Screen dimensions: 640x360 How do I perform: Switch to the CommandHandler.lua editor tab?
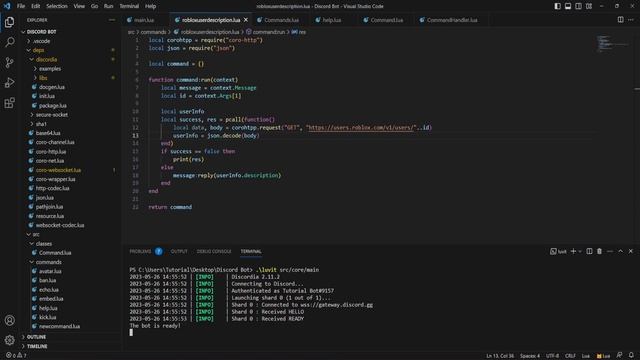click(452, 20)
